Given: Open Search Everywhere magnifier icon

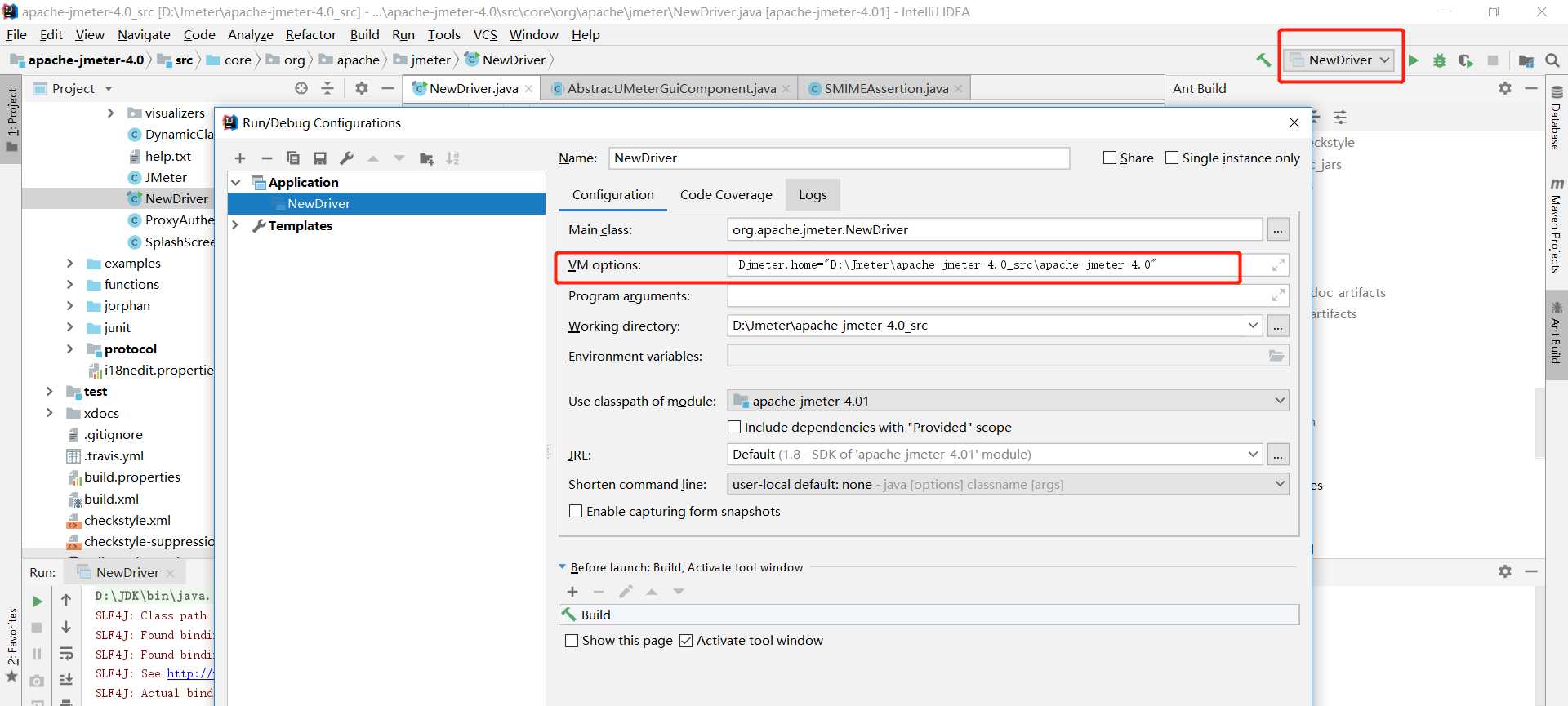Looking at the screenshot, I should [x=1552, y=60].
